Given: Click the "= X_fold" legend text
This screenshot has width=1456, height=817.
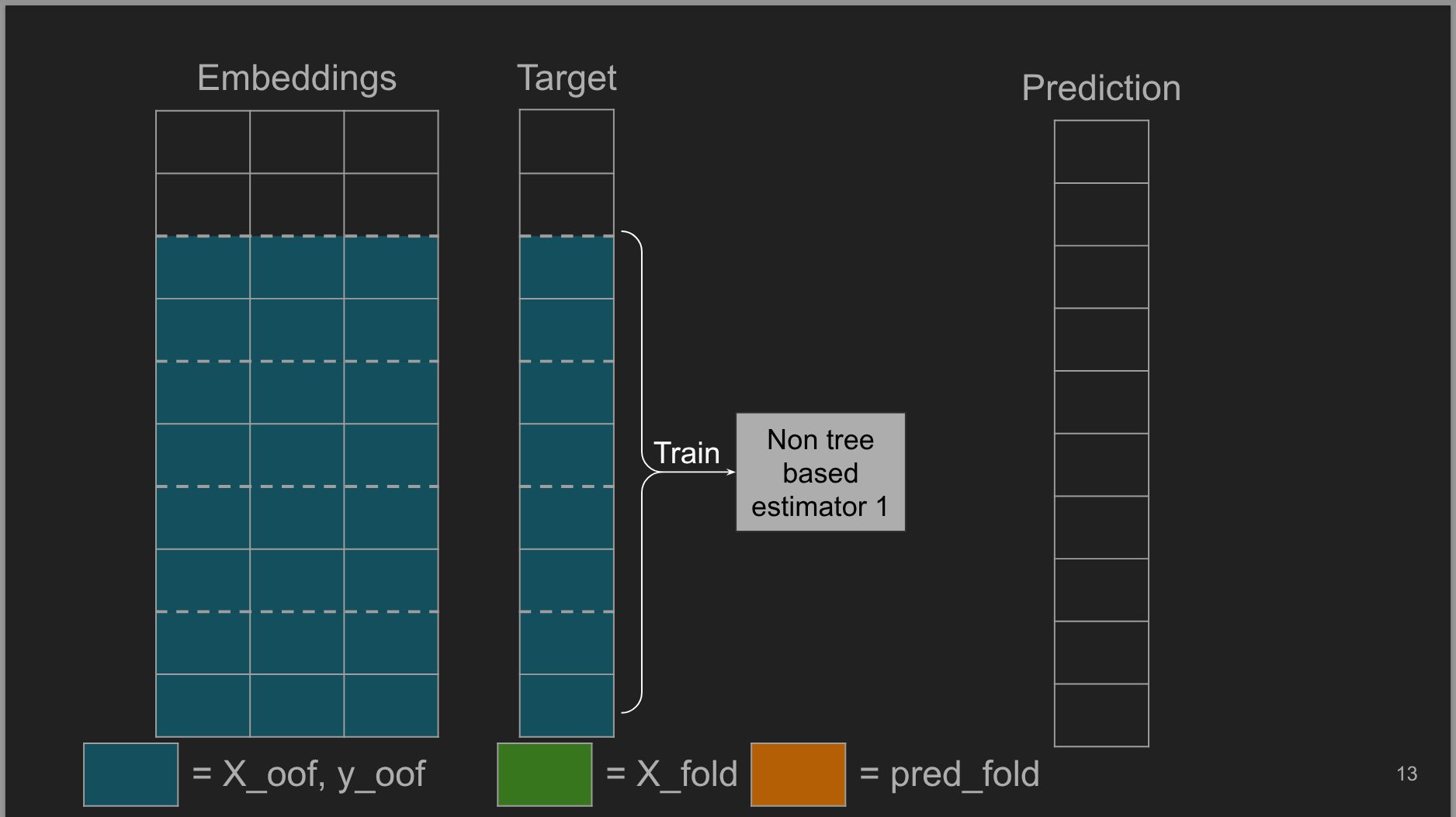Looking at the screenshot, I should tap(671, 774).
